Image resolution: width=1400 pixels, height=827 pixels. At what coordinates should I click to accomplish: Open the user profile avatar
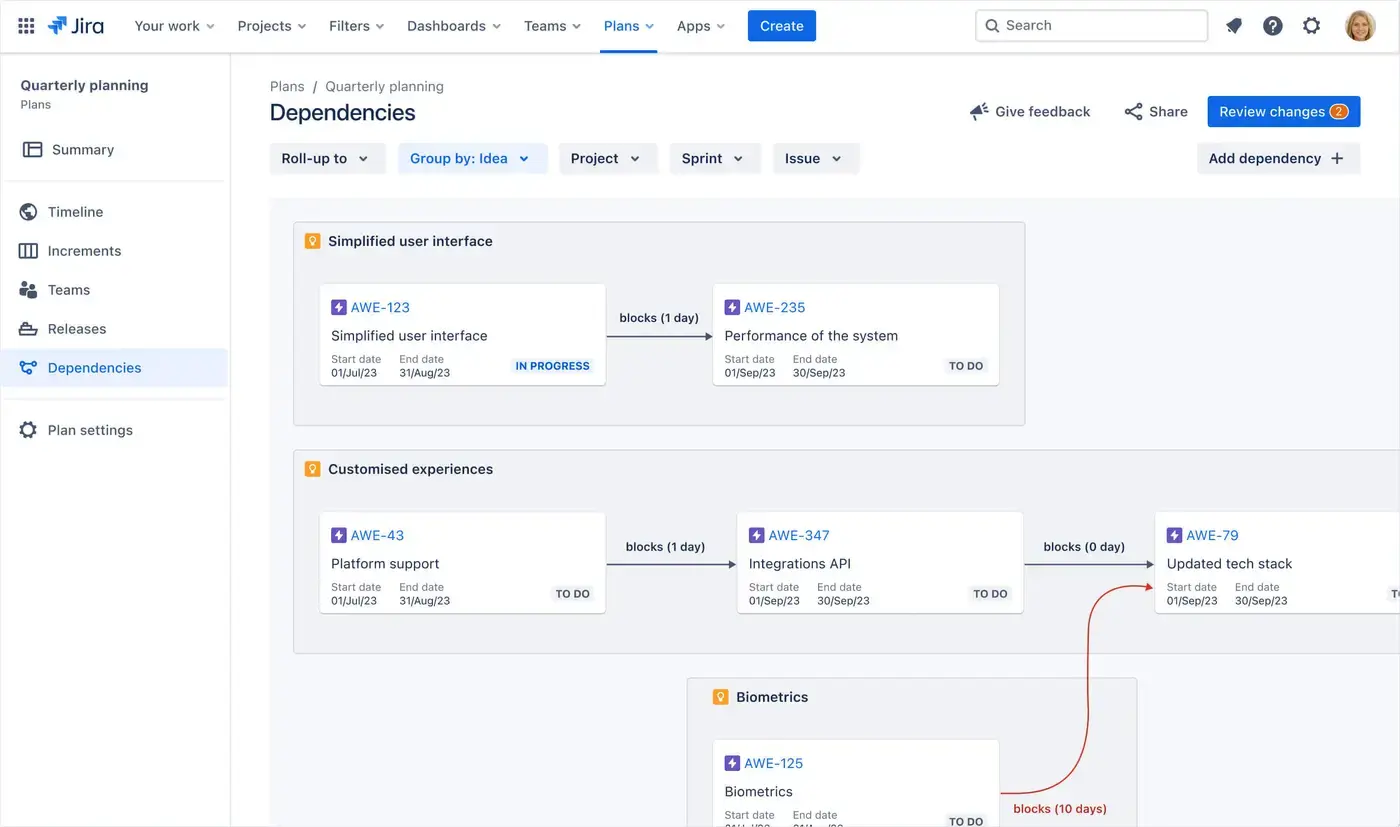(1360, 26)
